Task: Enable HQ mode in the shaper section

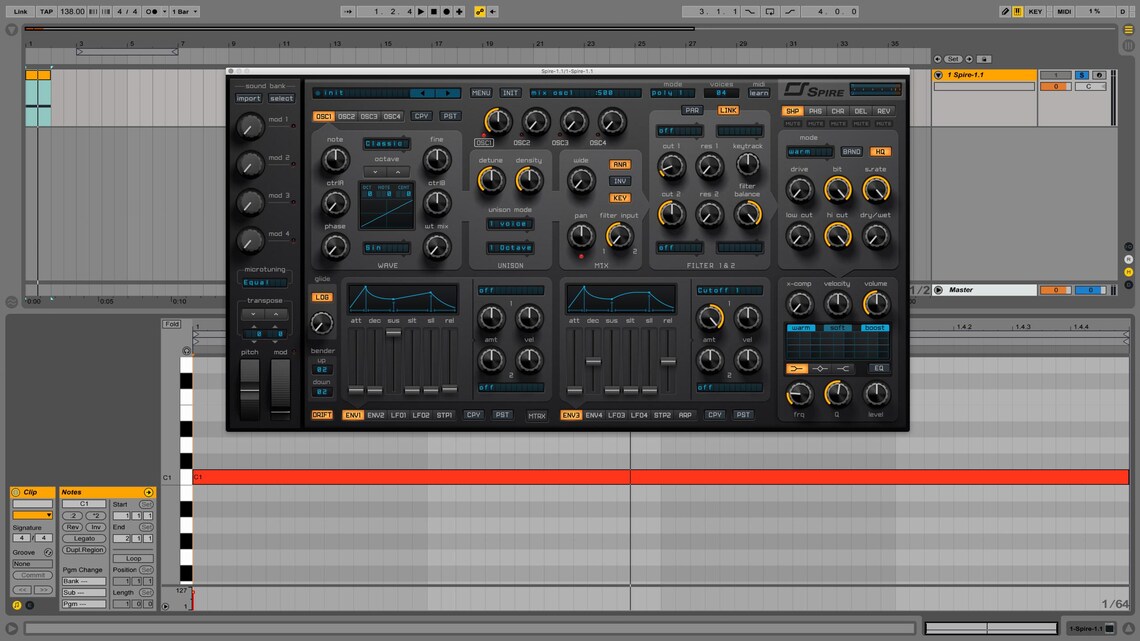Action: (881, 151)
